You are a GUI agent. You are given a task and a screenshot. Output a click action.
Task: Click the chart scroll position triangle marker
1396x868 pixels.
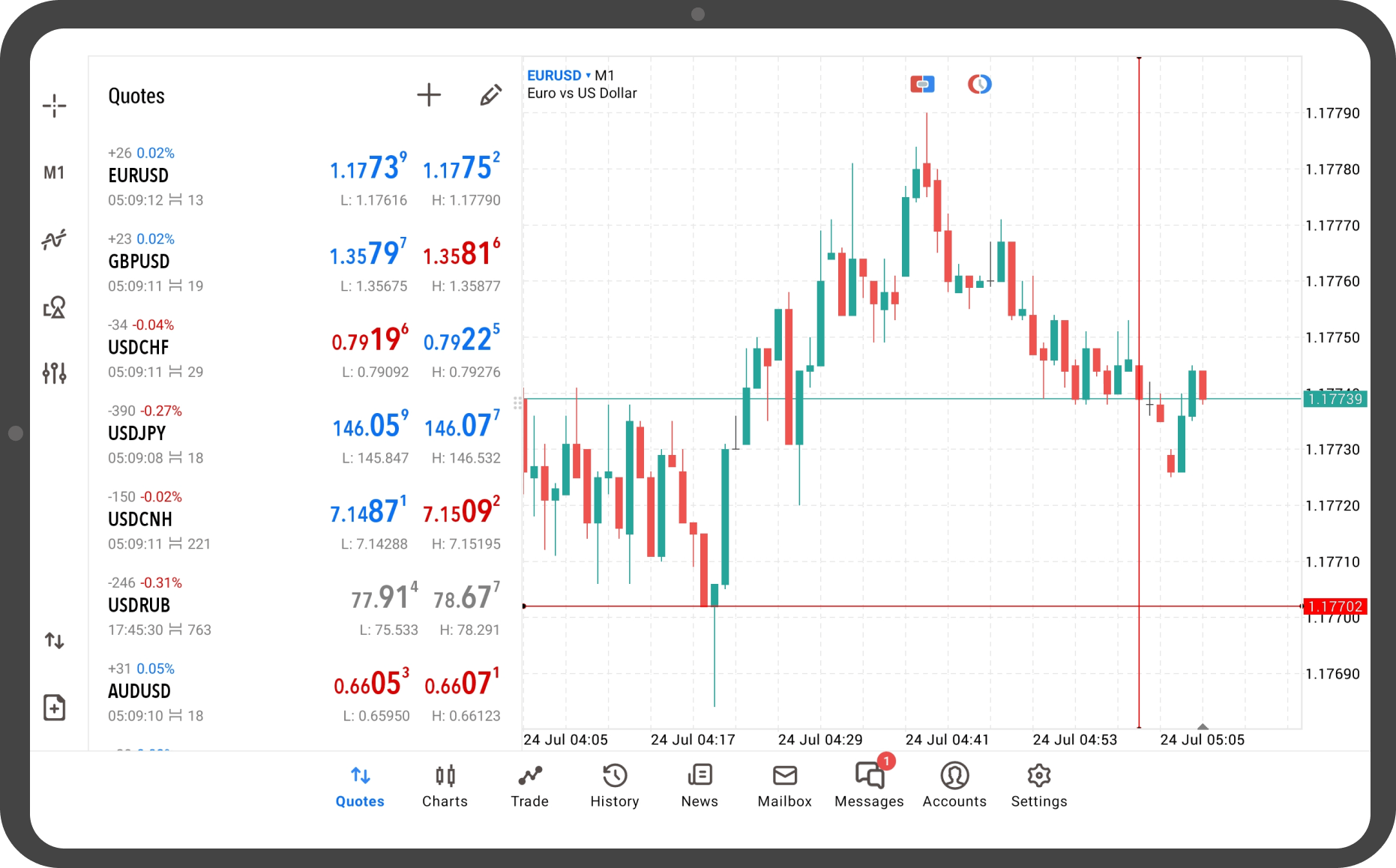pos(1203,726)
